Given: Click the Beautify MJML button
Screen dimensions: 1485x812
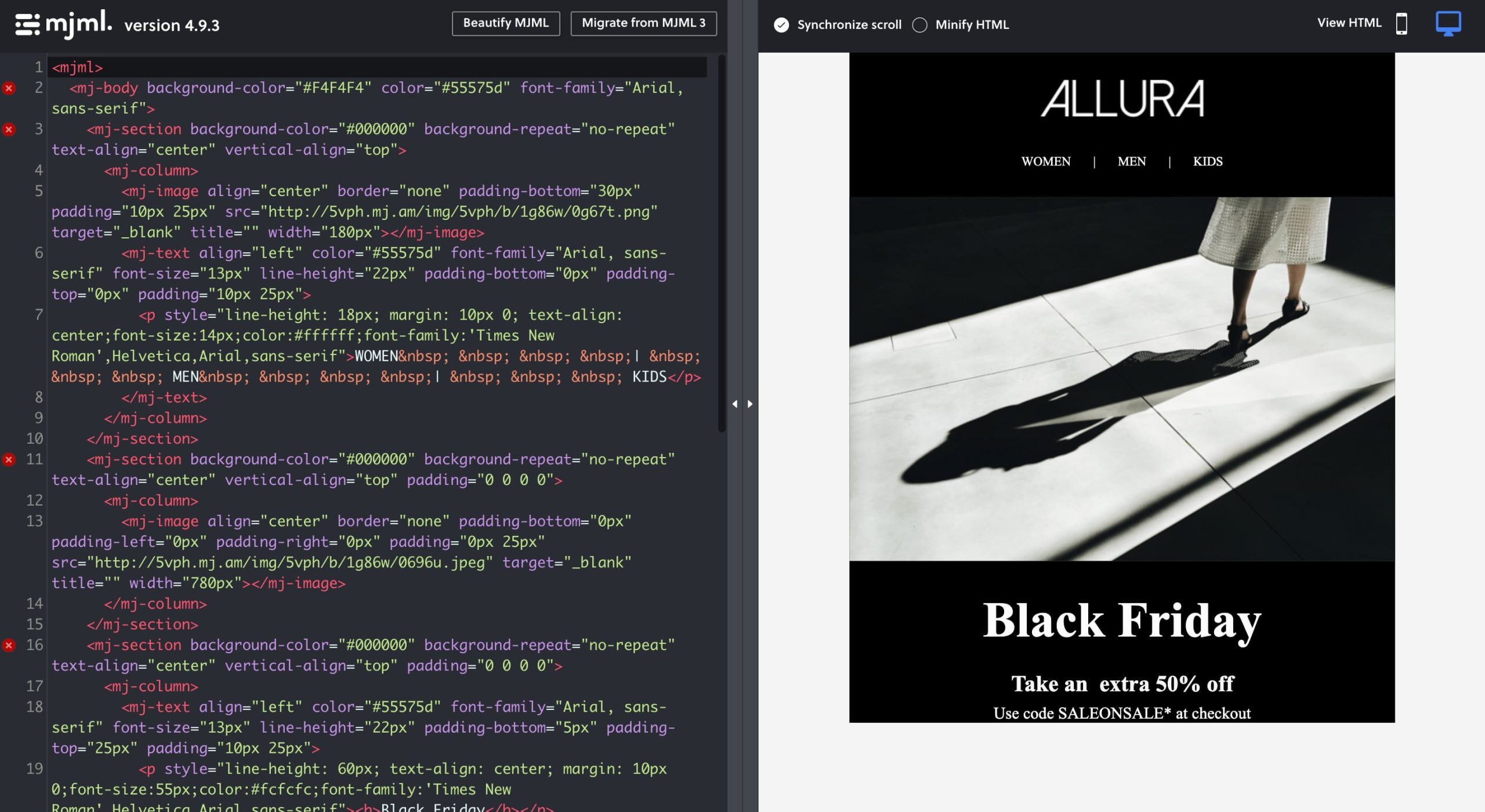Looking at the screenshot, I should pyautogui.click(x=506, y=23).
